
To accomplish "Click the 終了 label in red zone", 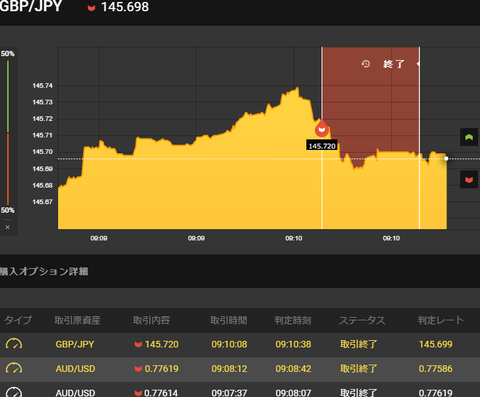I will [x=394, y=64].
